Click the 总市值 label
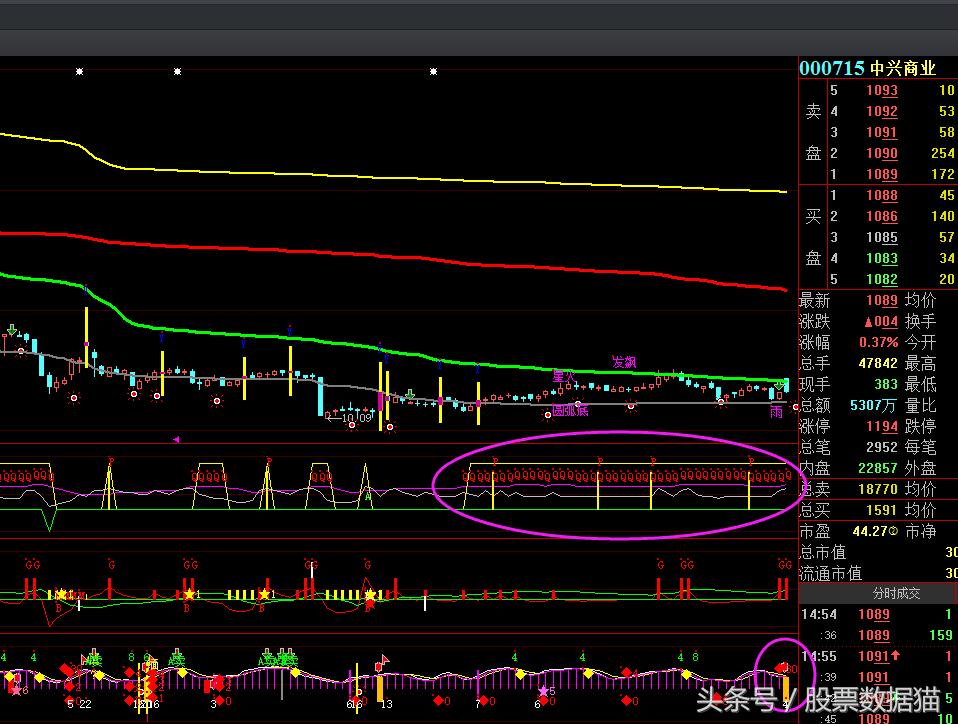 (x=822, y=552)
